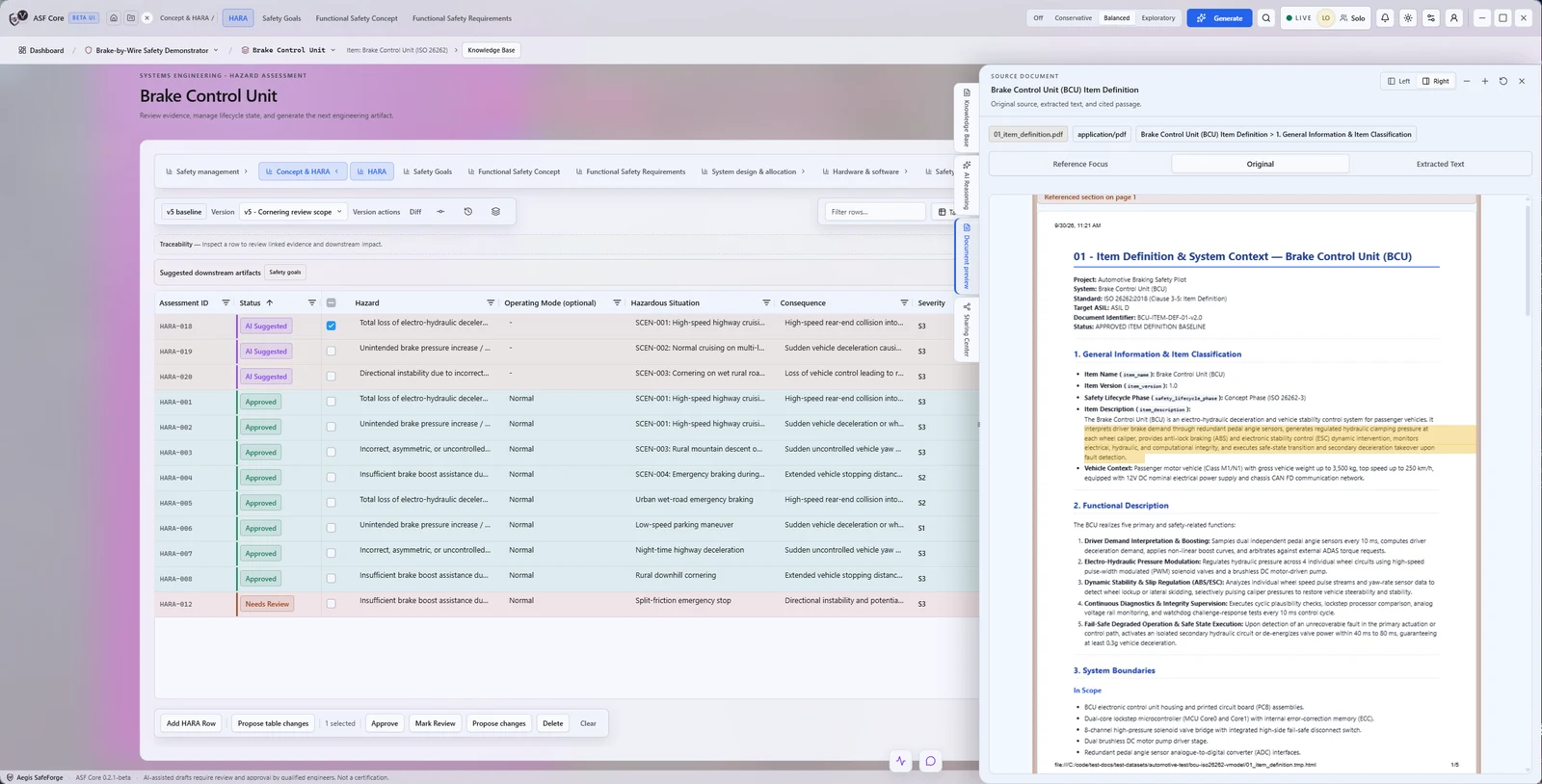The height and width of the screenshot is (784, 1542).
Task: Click the layers stack icon in version toolbar
Action: pos(495,211)
